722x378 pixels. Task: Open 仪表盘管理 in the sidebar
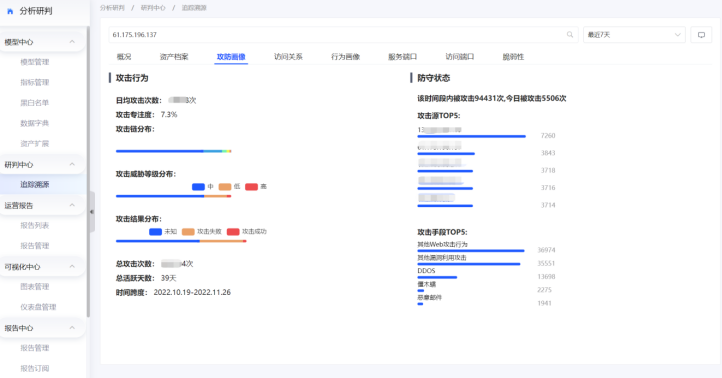[38, 307]
